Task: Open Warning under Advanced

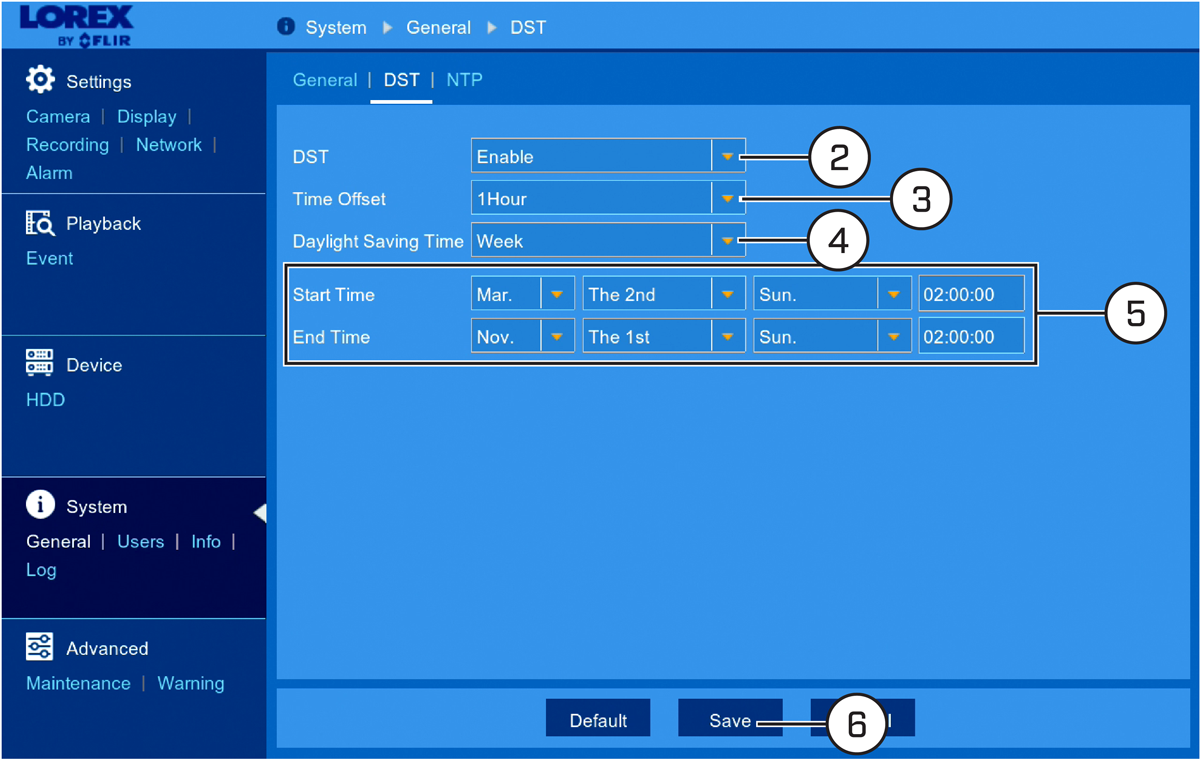Action: point(190,684)
